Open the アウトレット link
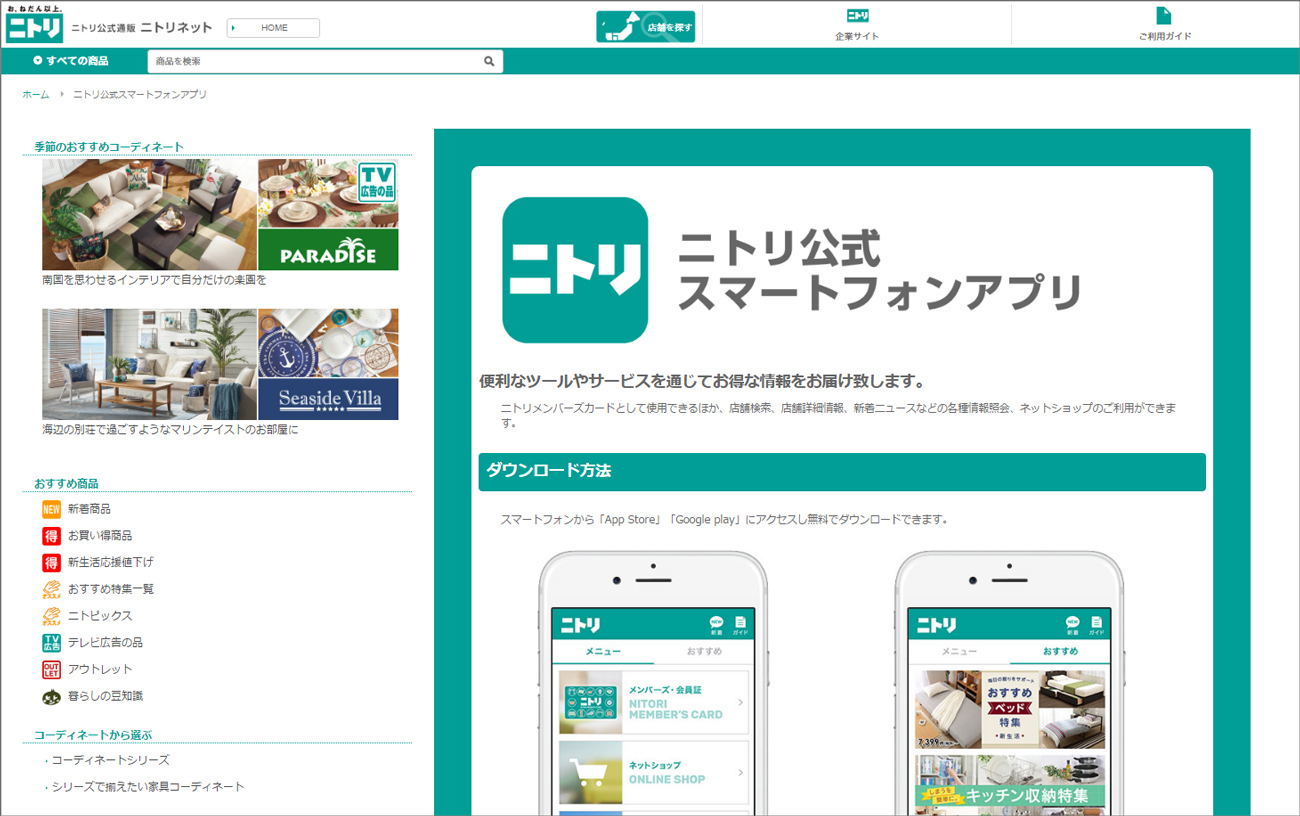The height and width of the screenshot is (816, 1300). (x=100, y=669)
